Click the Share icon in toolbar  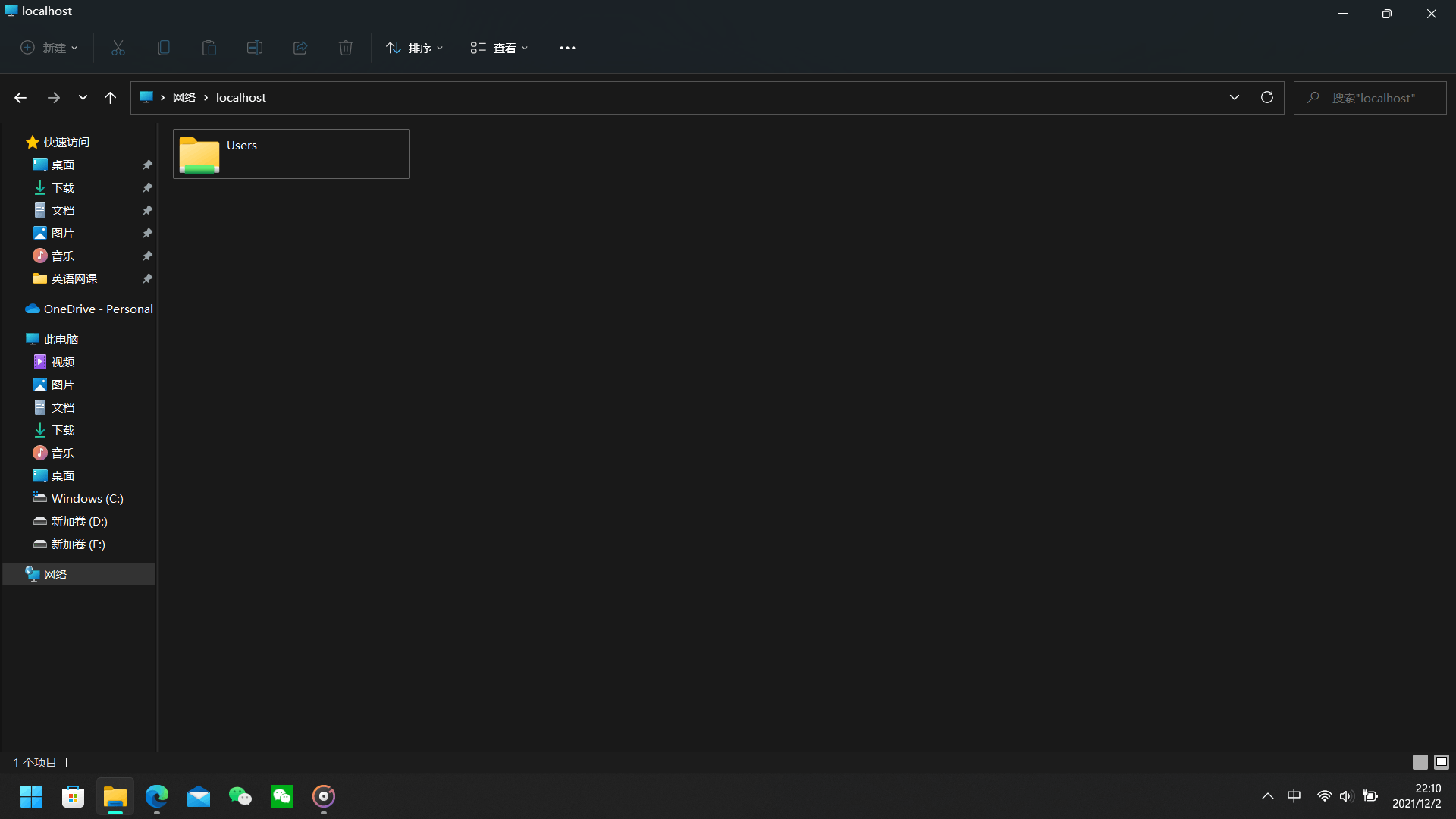(x=300, y=48)
